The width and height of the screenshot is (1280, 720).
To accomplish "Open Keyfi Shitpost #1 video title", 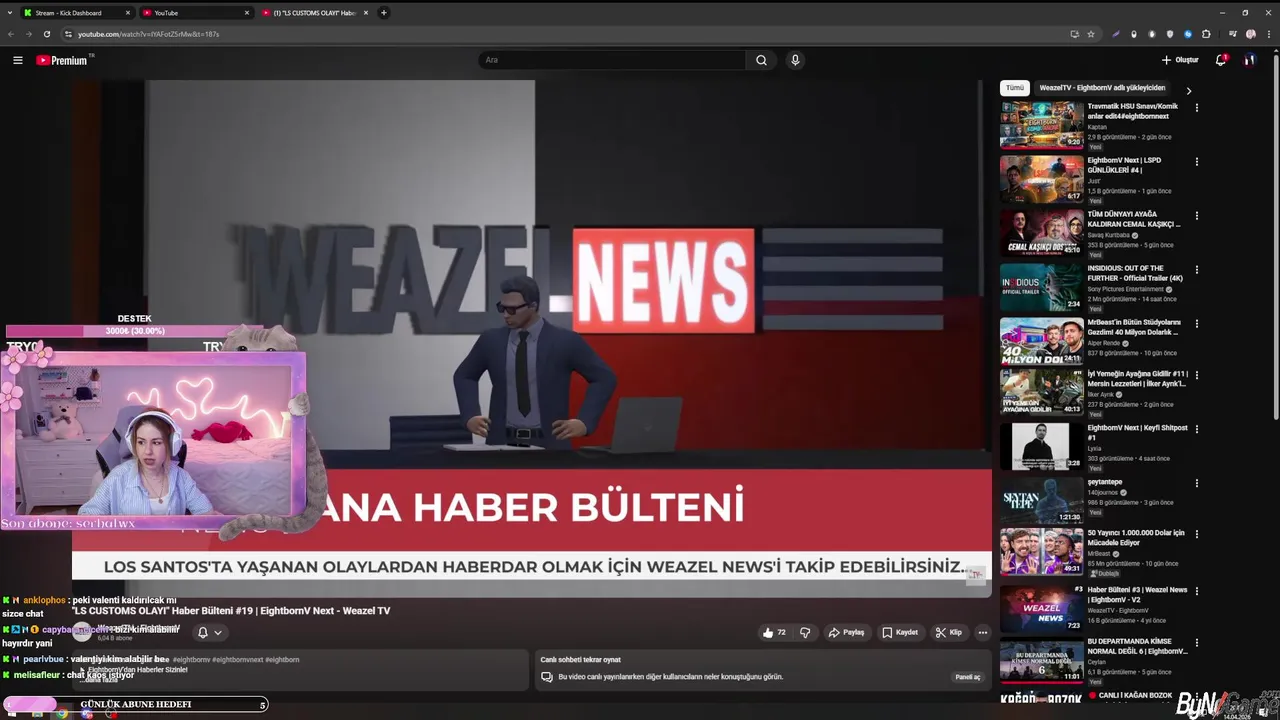I will coord(1137,432).
